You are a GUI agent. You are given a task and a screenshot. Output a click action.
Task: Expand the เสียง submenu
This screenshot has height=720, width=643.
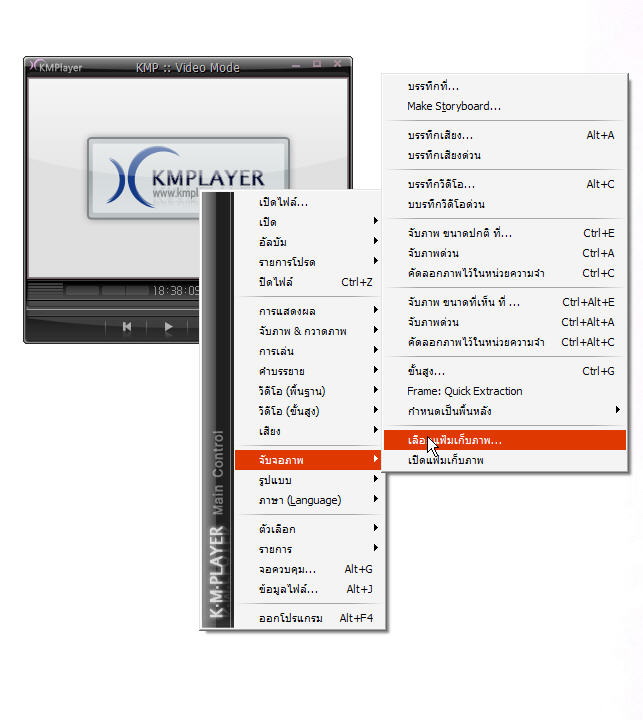pos(308,431)
